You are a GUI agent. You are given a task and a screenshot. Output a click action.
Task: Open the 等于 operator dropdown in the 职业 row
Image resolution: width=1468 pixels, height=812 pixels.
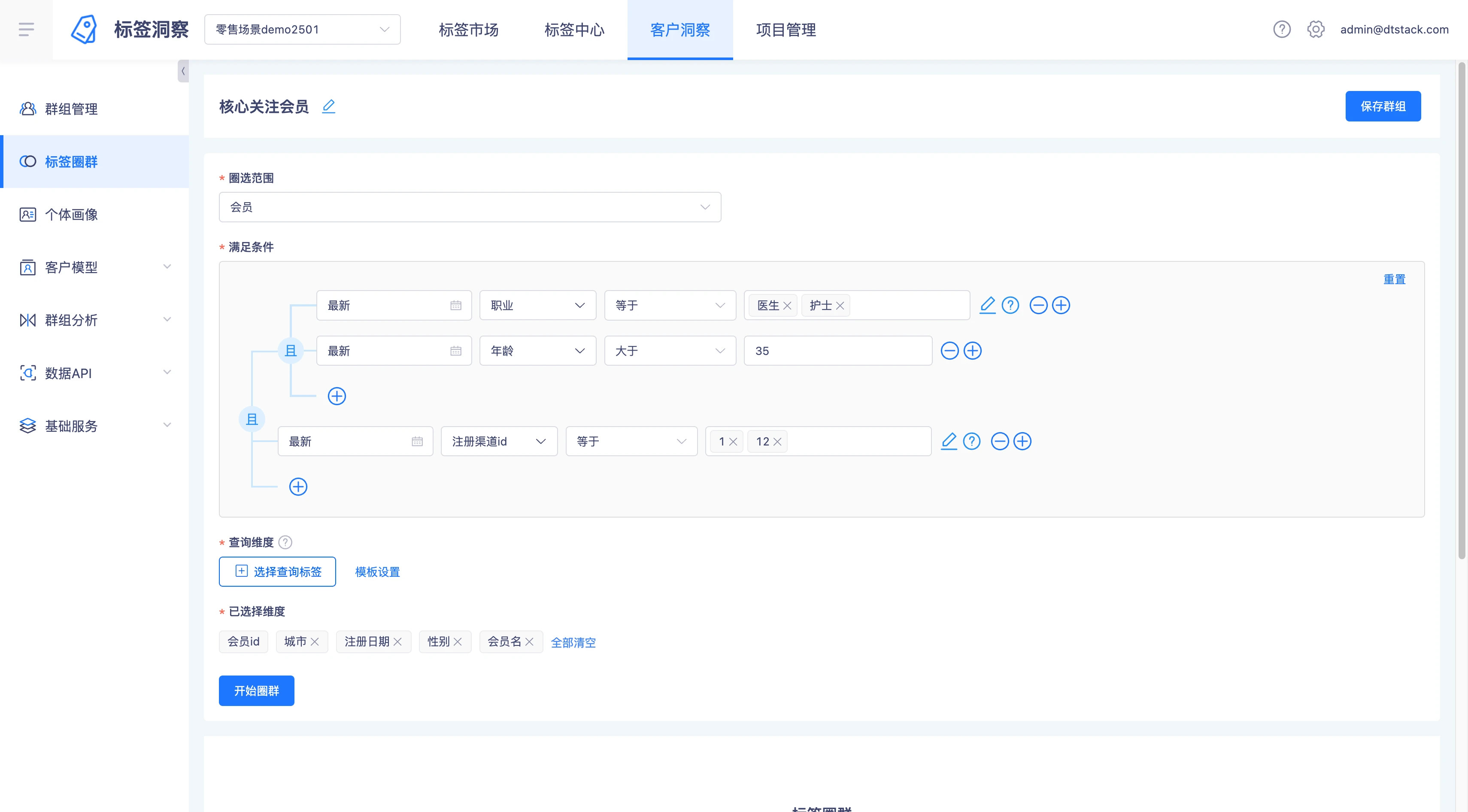point(670,305)
